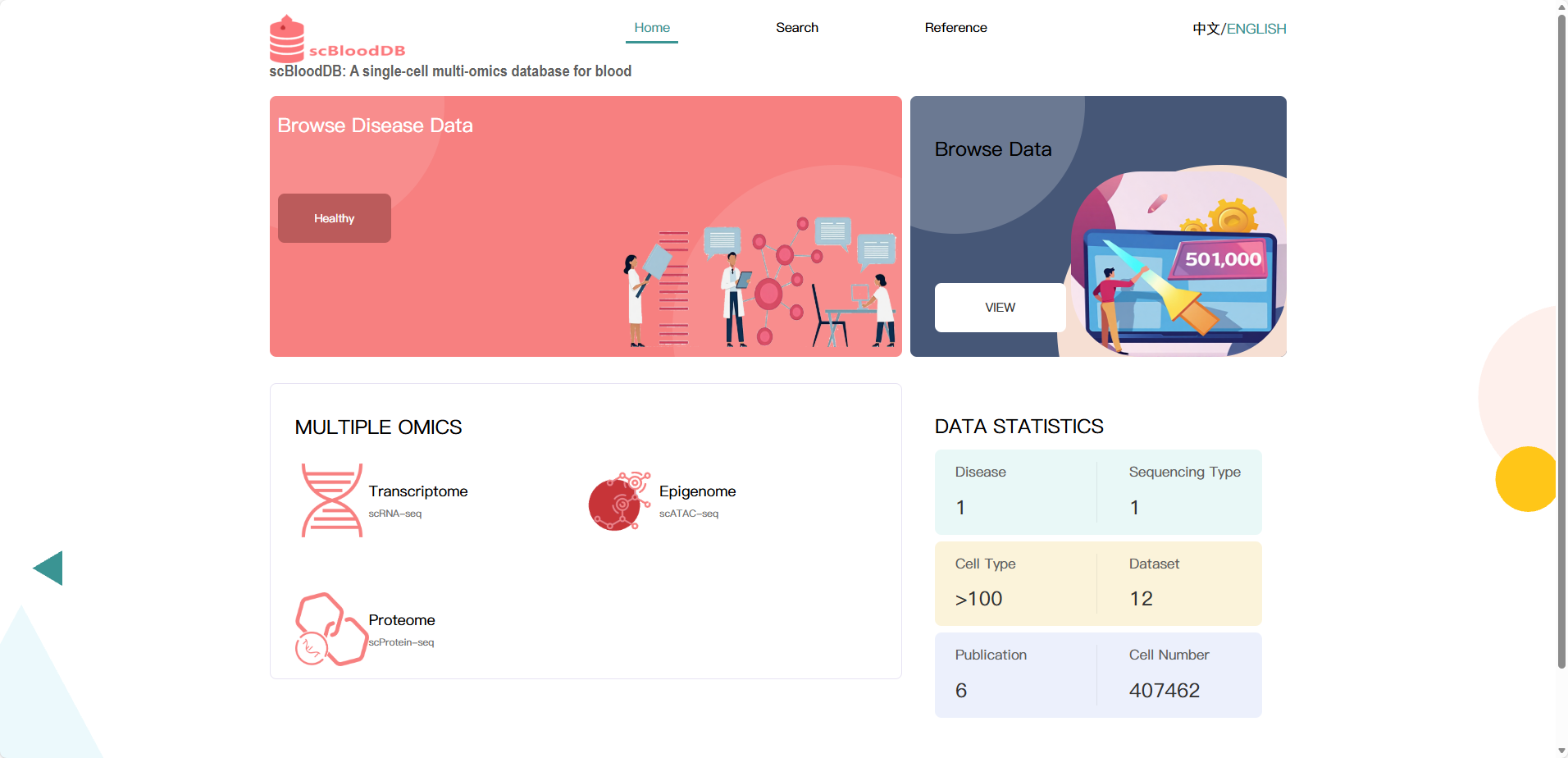Open the Reference section

(955, 27)
